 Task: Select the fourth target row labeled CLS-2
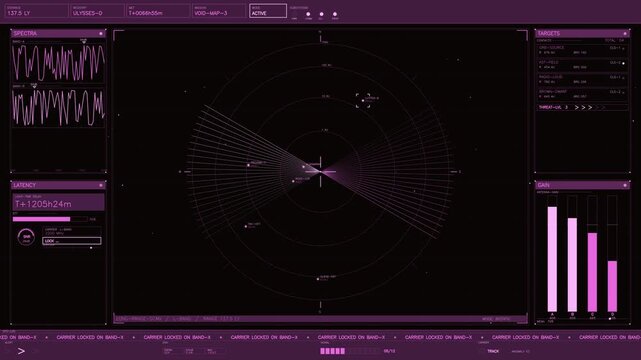[582, 94]
